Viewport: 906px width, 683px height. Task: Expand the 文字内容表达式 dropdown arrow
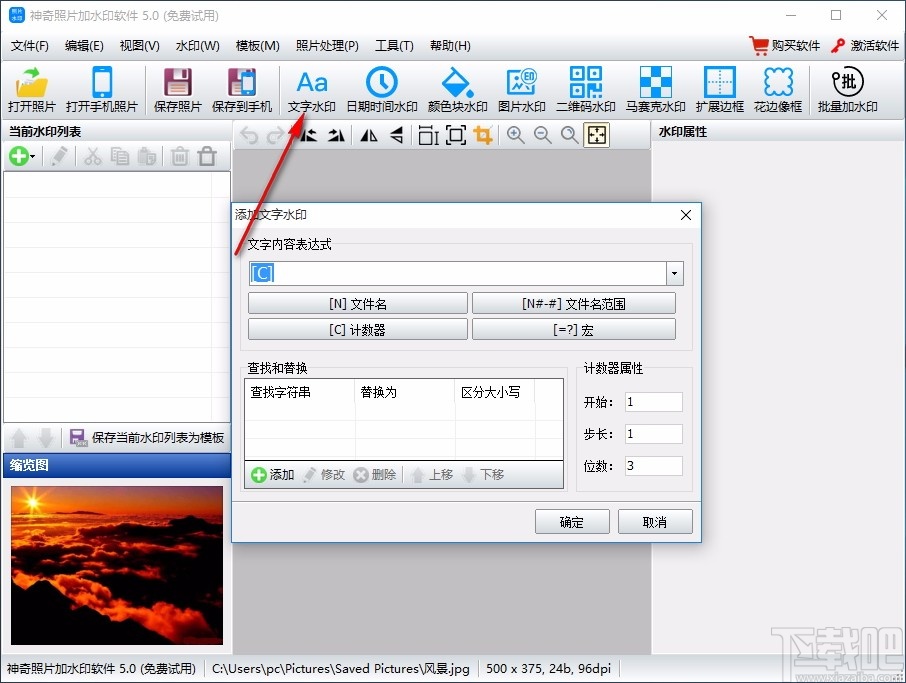coord(674,273)
